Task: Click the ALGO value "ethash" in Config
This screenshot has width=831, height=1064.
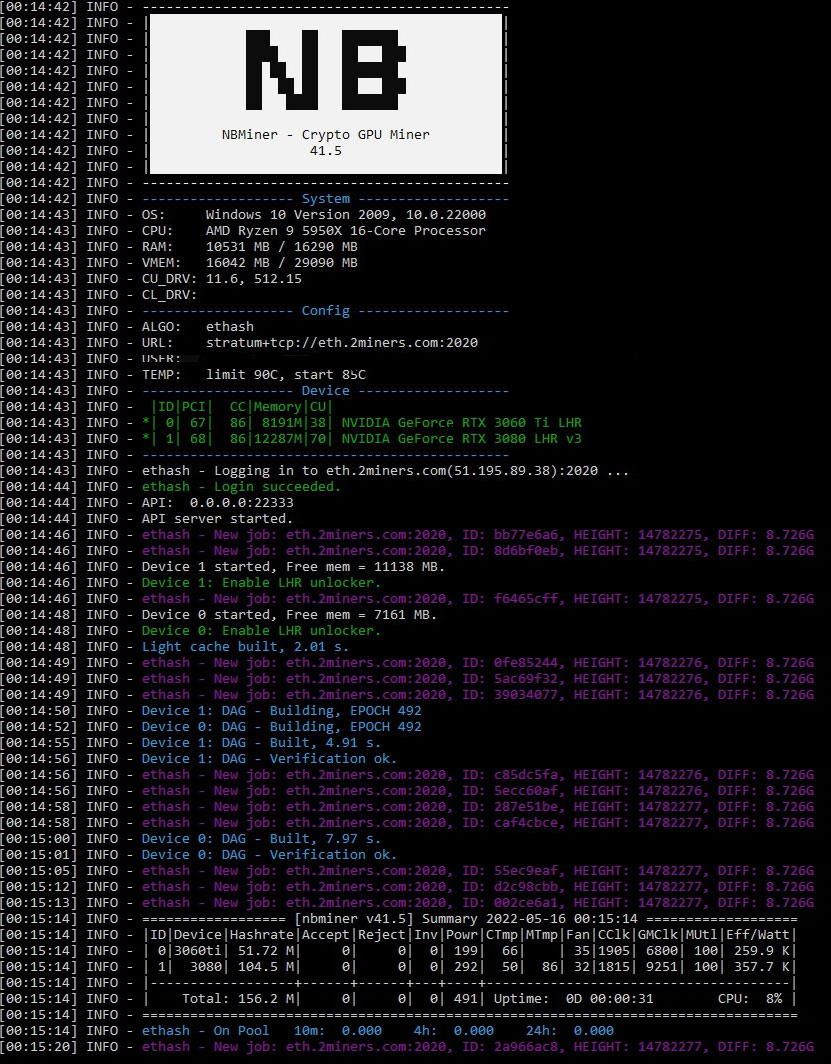Action: click(230, 326)
